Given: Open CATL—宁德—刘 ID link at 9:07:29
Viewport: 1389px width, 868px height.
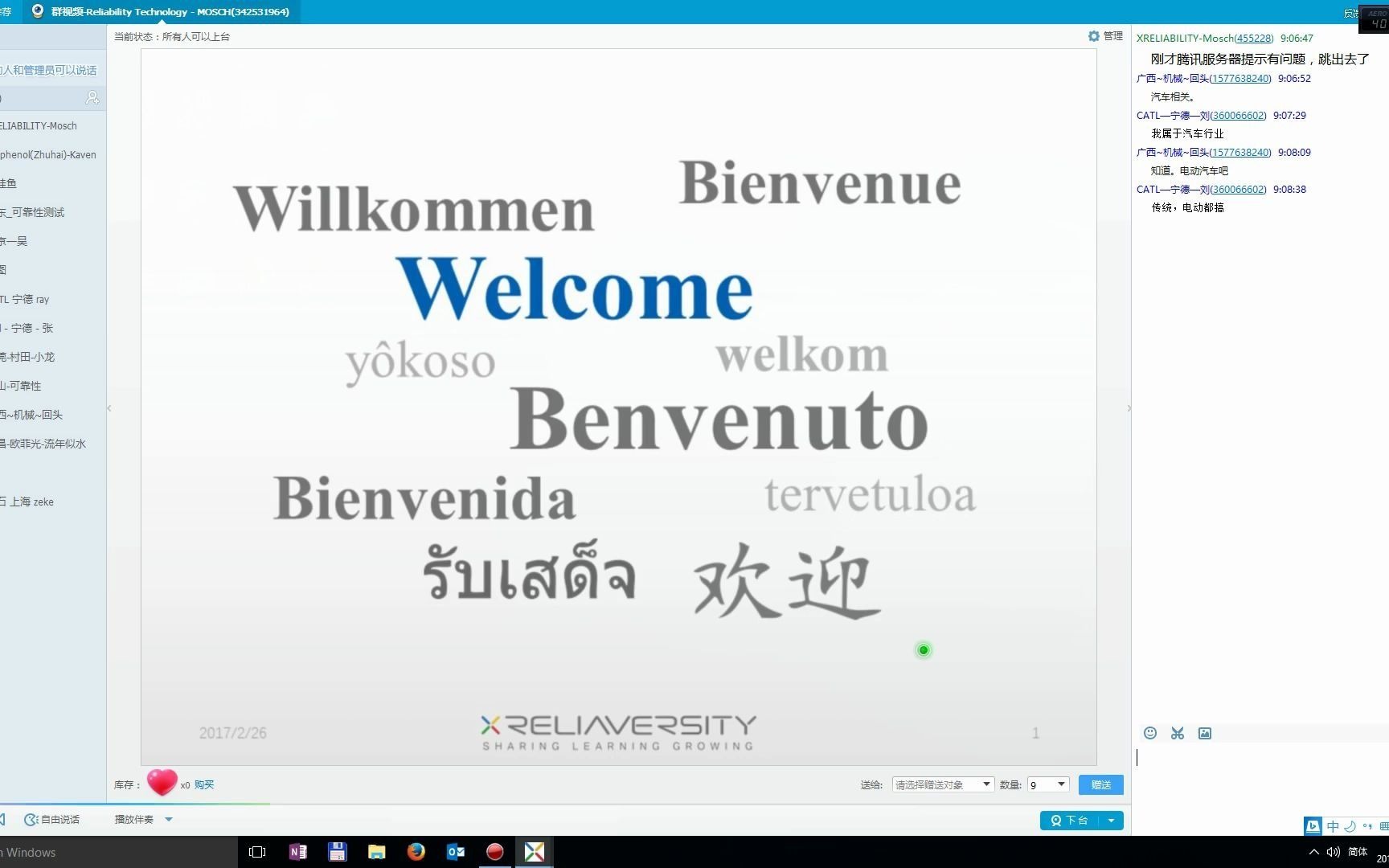Looking at the screenshot, I should (x=1239, y=115).
